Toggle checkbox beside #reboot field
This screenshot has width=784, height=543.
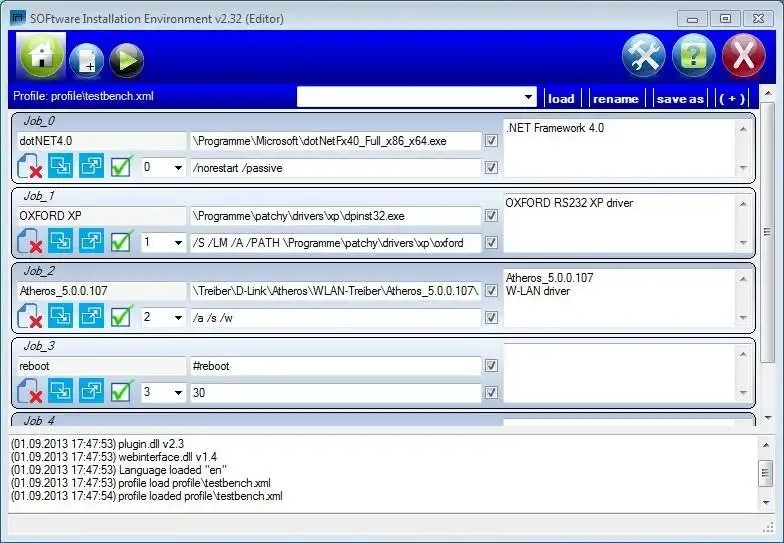492,366
